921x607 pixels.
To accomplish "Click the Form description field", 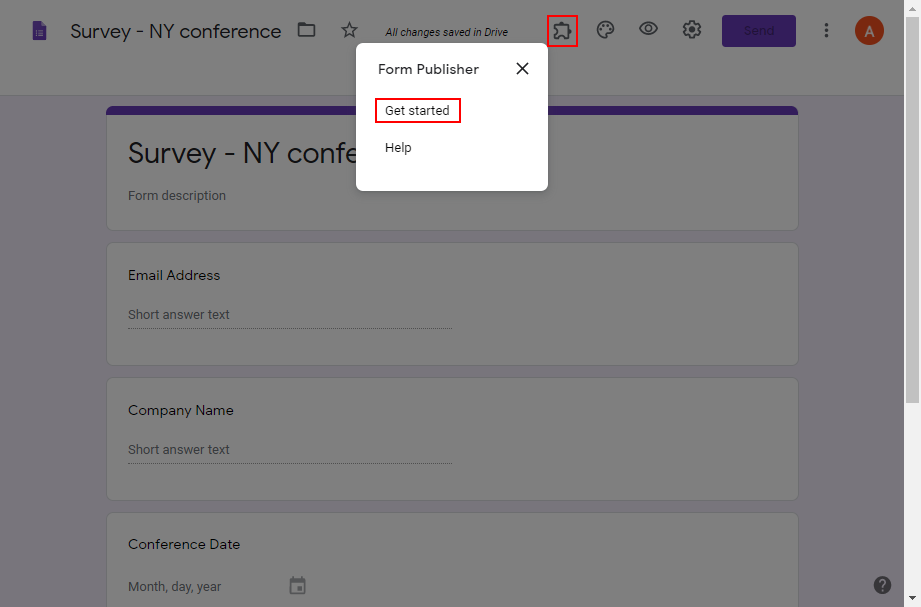I will [x=177, y=196].
